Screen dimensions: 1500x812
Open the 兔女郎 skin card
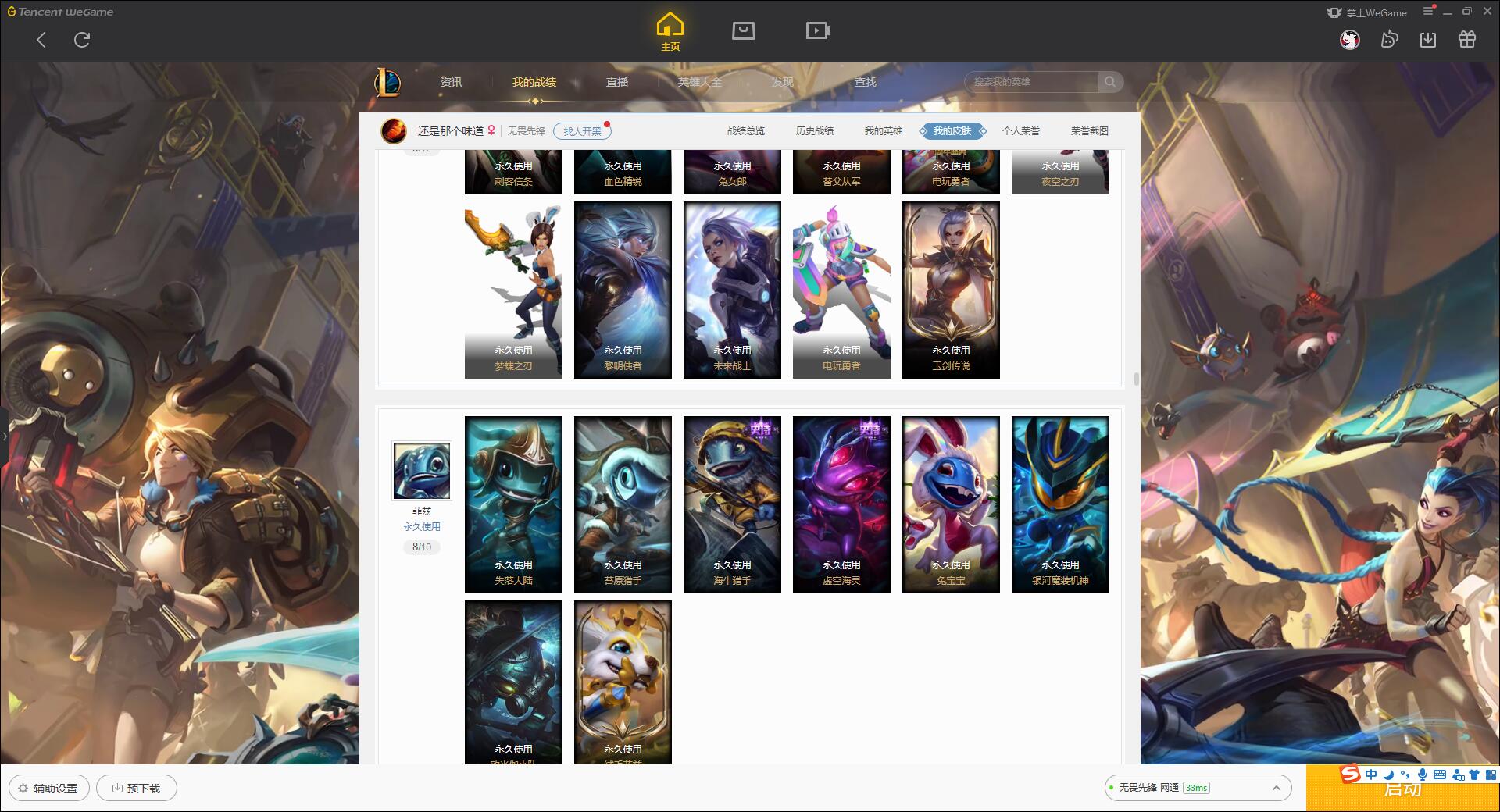click(x=732, y=172)
